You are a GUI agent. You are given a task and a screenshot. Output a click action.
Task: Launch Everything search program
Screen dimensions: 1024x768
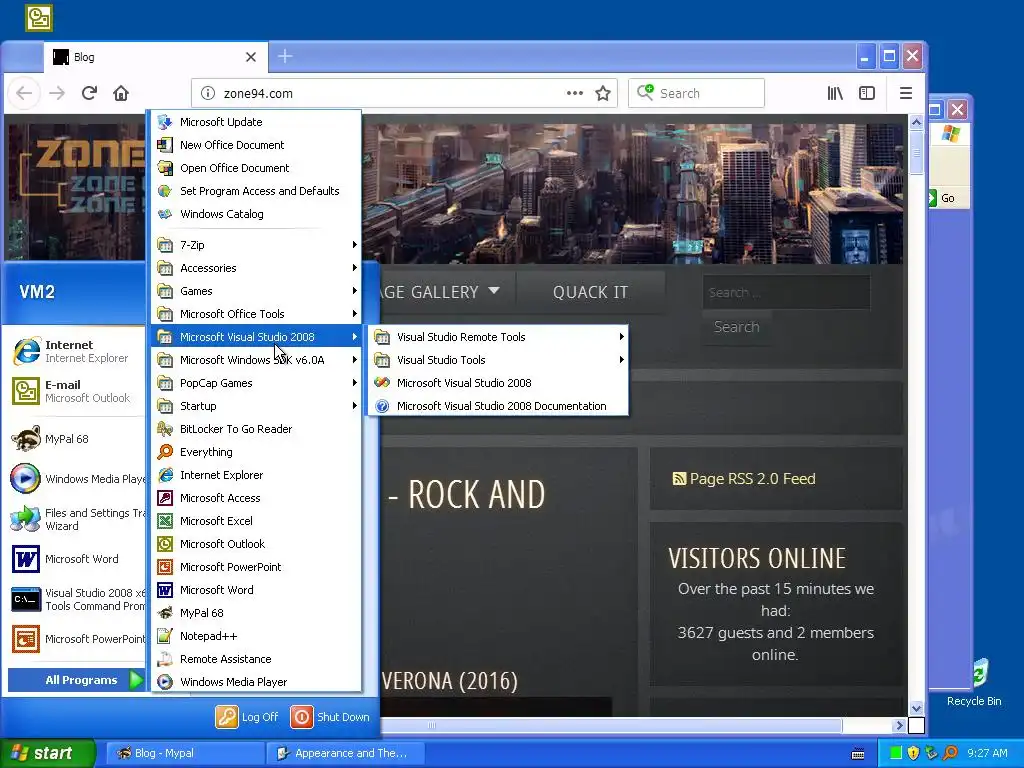point(256,452)
